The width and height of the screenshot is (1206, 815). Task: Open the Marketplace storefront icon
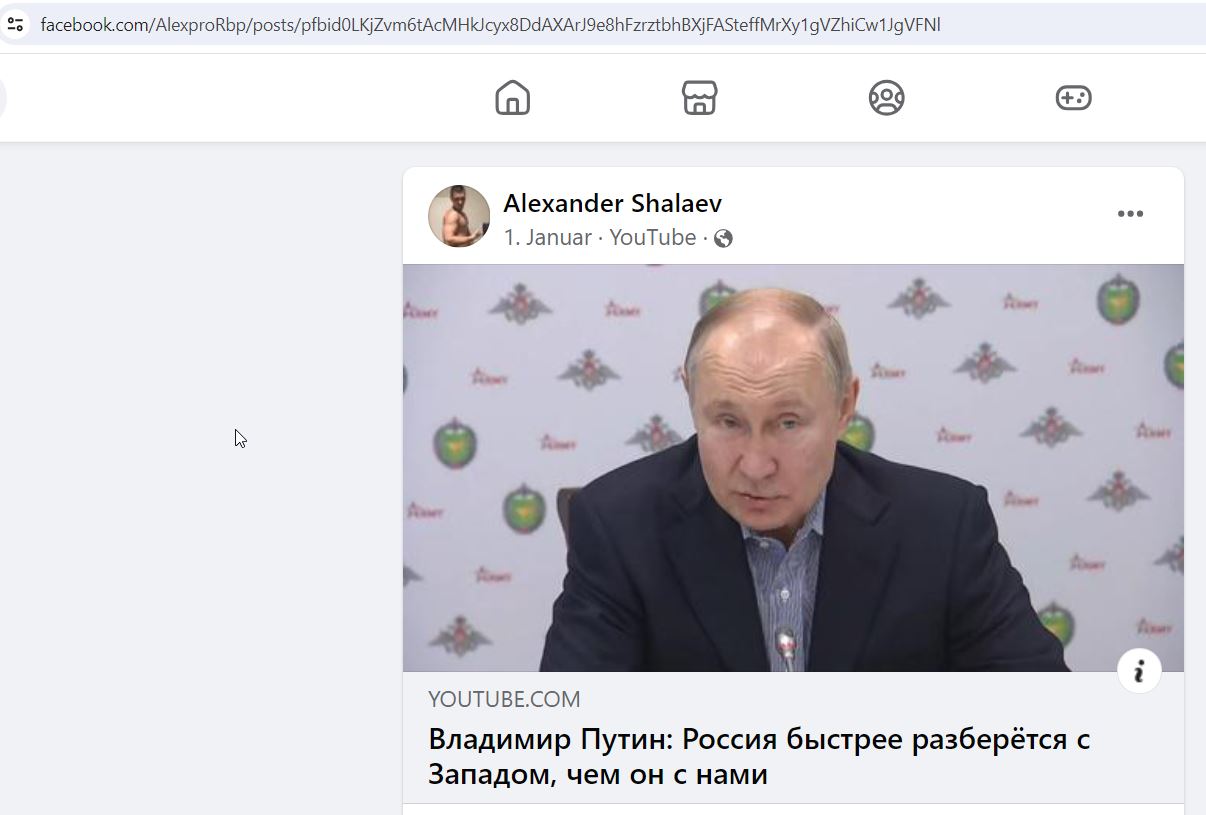699,98
